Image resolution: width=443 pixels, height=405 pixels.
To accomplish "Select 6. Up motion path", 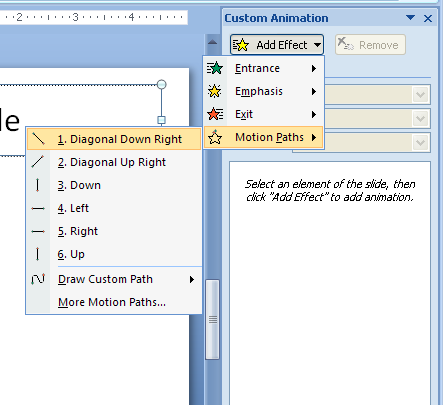I will (114, 254).
